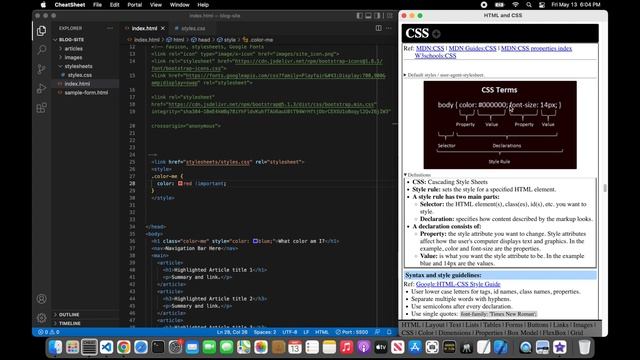Open the editor More Actions ellipsis
Screen dimensions: 640x360
(389, 28)
